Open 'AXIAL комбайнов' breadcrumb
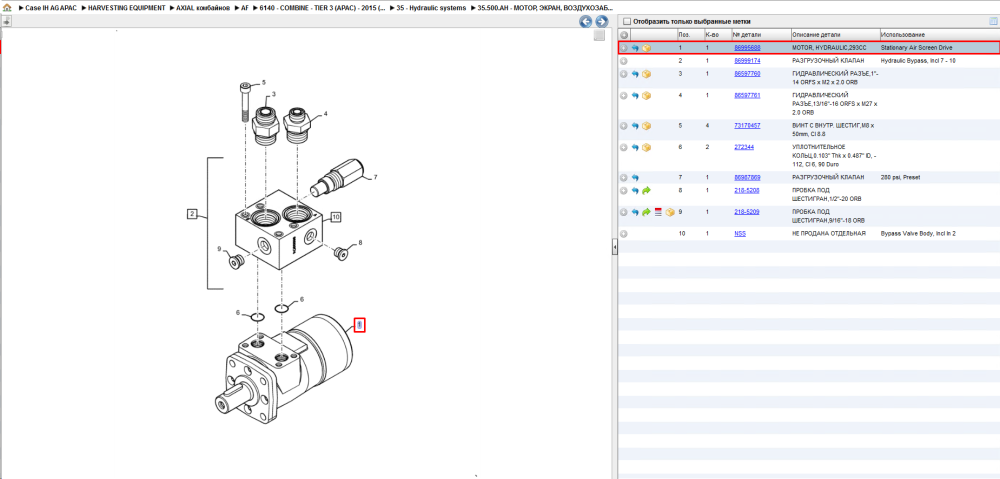This screenshot has height=479, width=1000. [203, 8]
